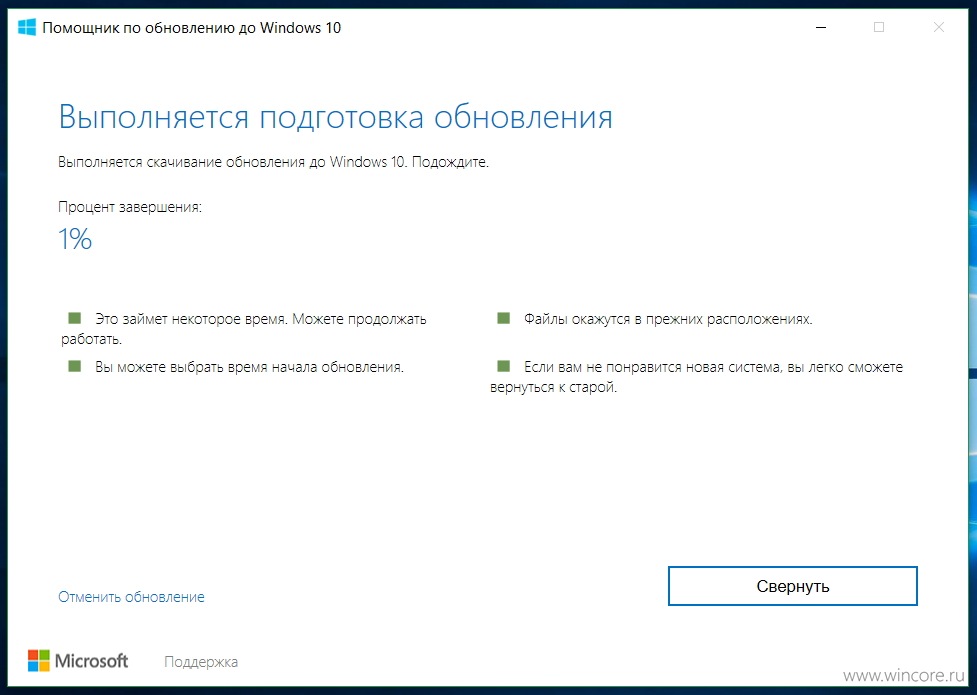Open the Отменить обновление link
The image size is (977, 695).
(x=131, y=597)
